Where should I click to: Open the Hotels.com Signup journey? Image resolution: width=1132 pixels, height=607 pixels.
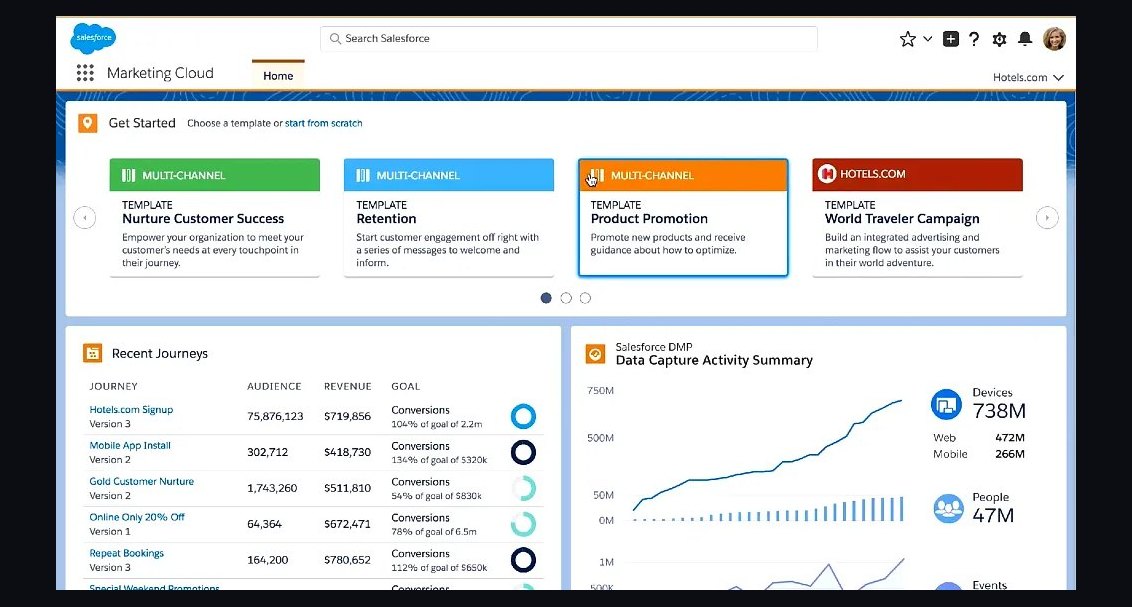tap(131, 409)
